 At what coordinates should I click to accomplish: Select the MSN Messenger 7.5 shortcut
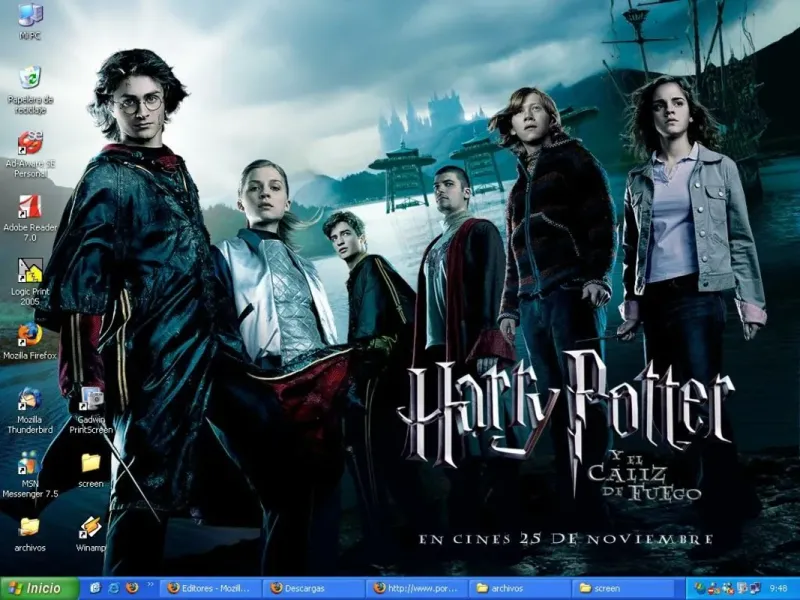click(x=30, y=474)
